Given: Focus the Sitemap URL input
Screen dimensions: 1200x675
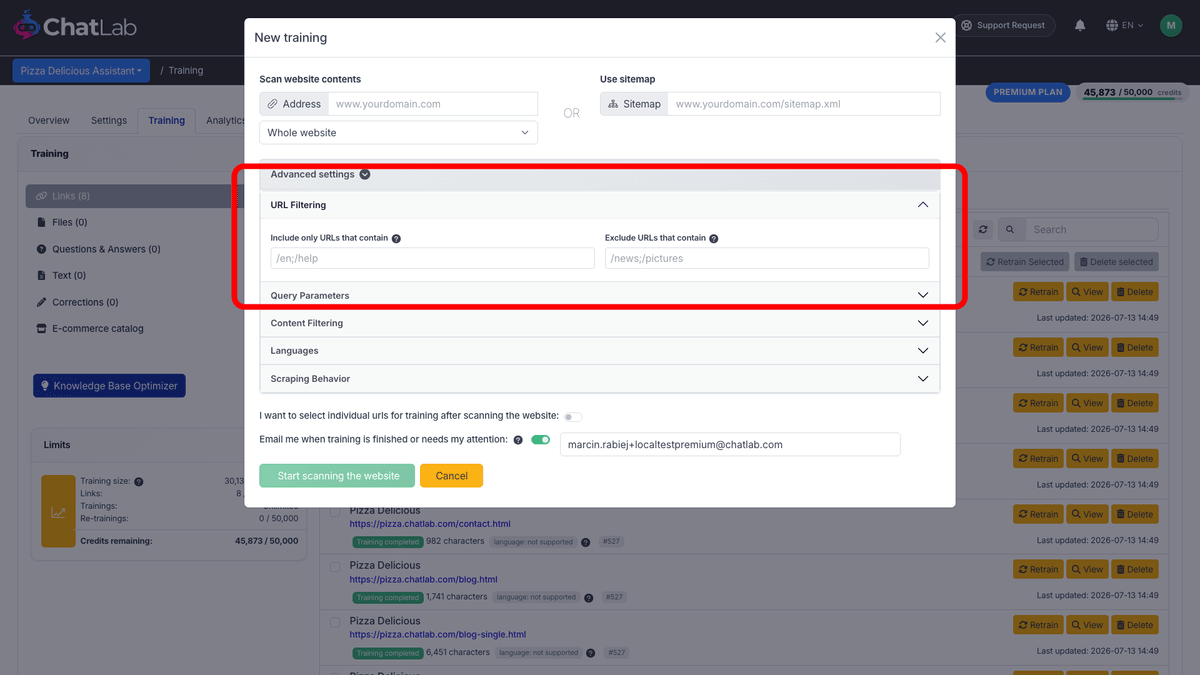Looking at the screenshot, I should 804,104.
